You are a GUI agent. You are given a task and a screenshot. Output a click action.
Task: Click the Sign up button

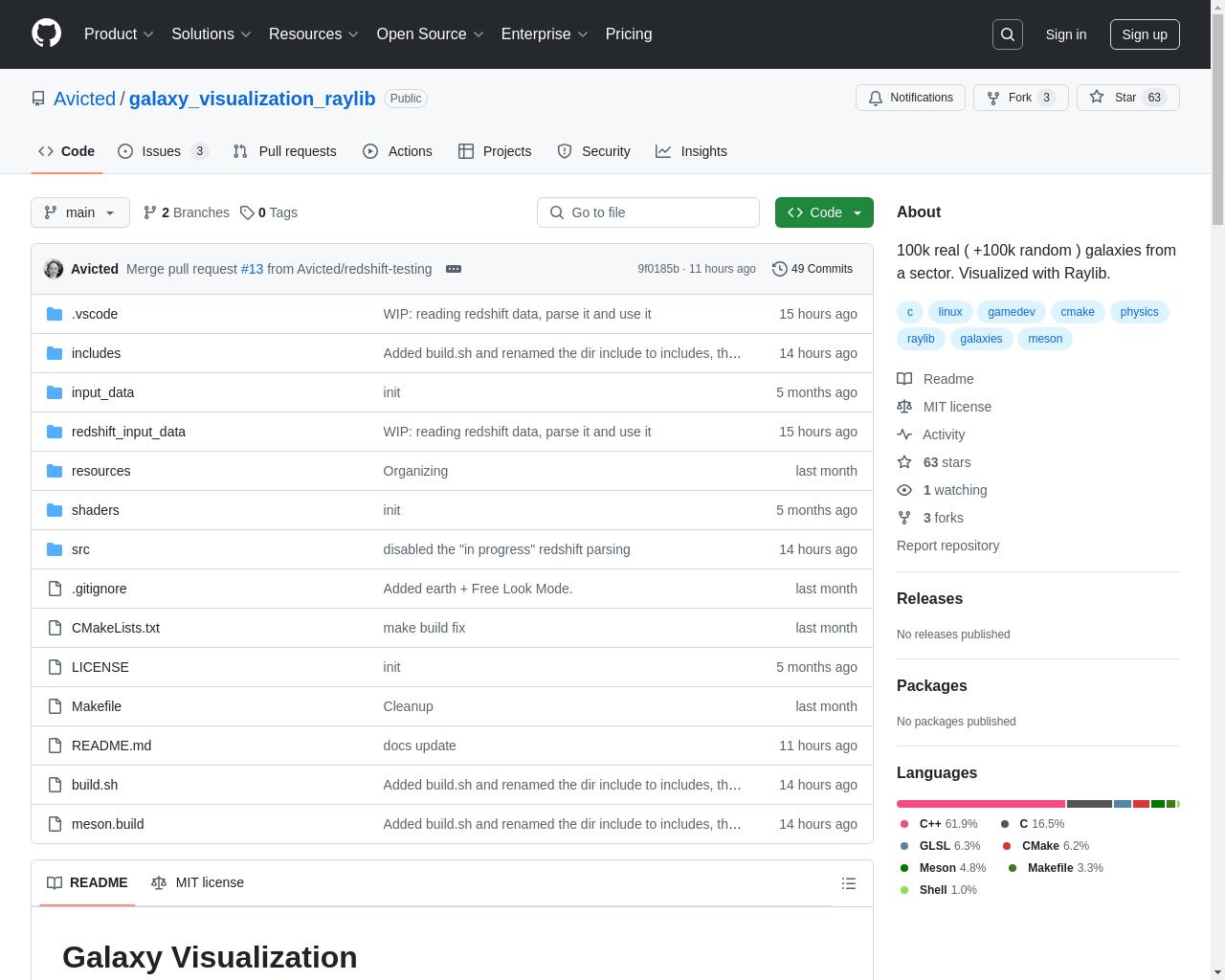tap(1145, 34)
